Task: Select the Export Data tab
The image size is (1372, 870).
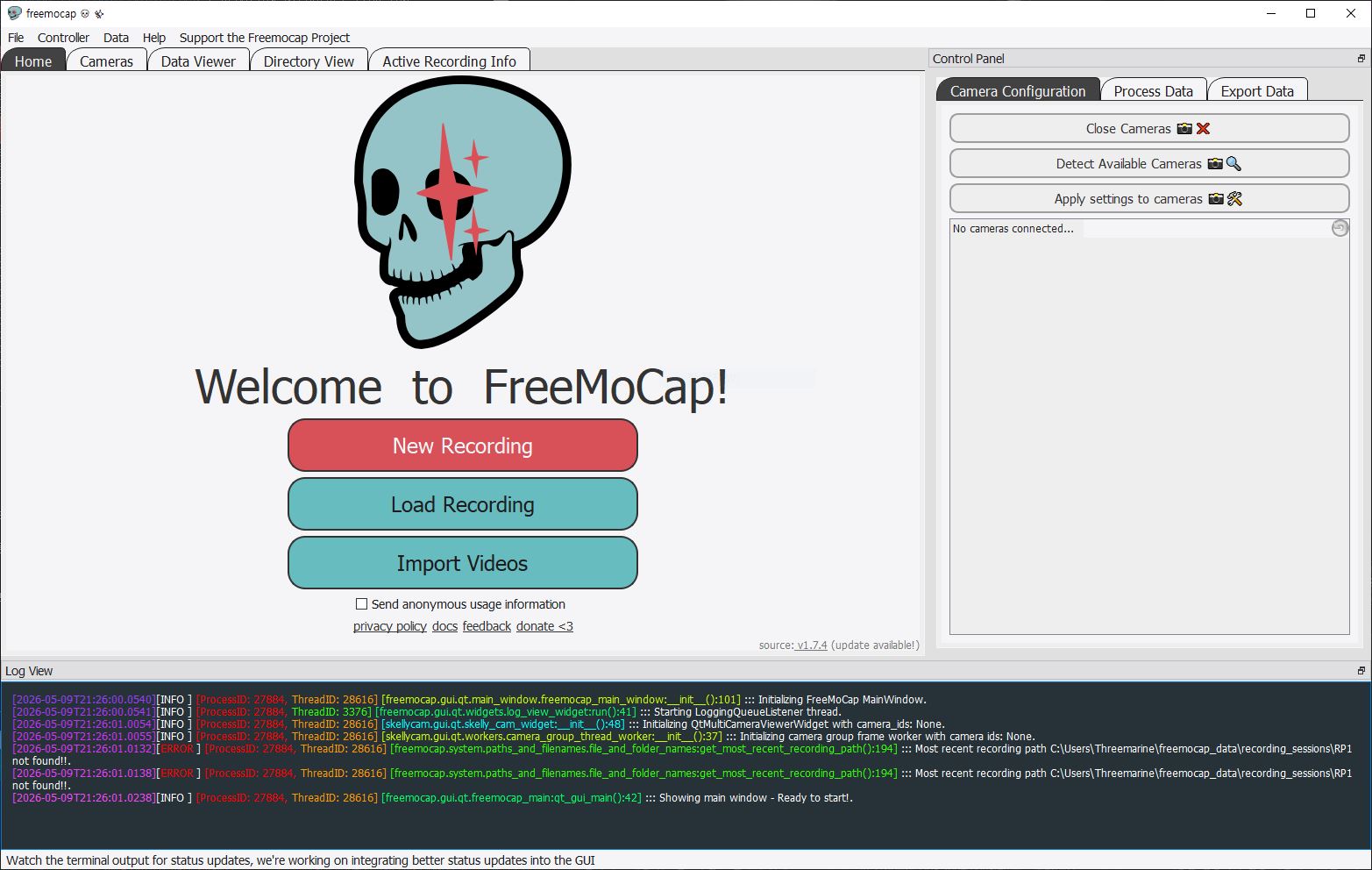Action: tap(1257, 90)
